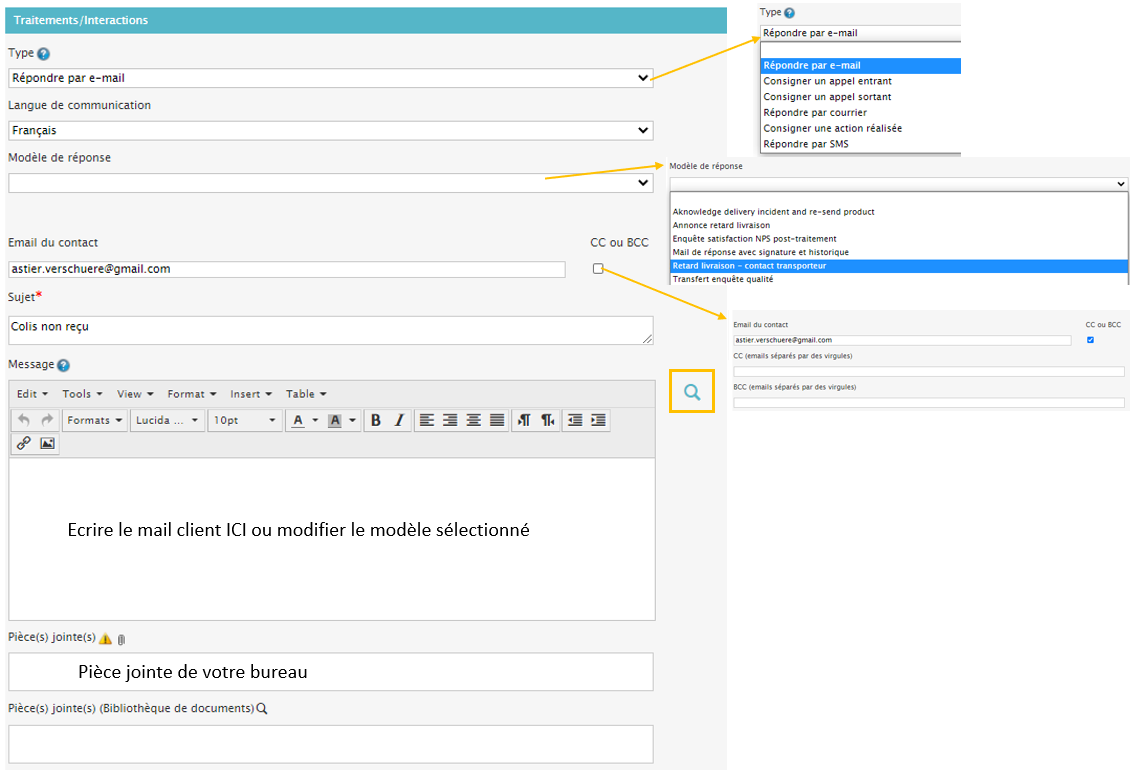This screenshot has height=770, width=1130.
Task: Select 'Répondre par SMS' from type list
Action: click(806, 144)
